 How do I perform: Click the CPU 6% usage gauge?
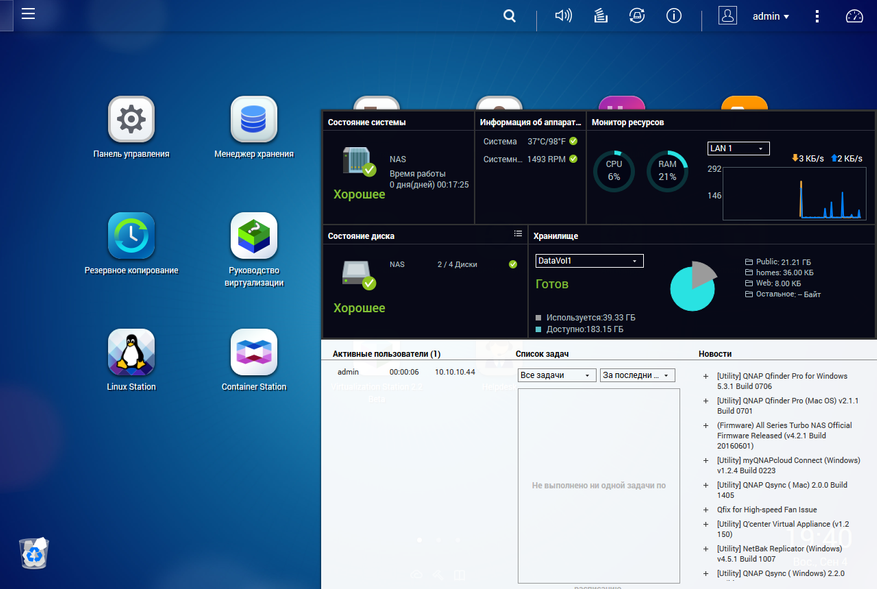click(614, 171)
